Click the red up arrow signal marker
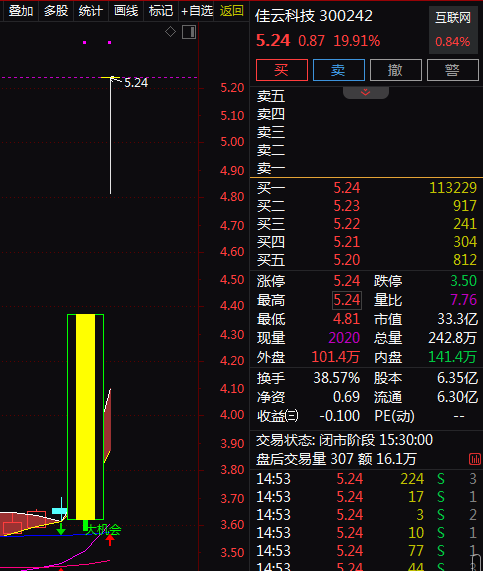The image size is (483, 571). point(110,540)
